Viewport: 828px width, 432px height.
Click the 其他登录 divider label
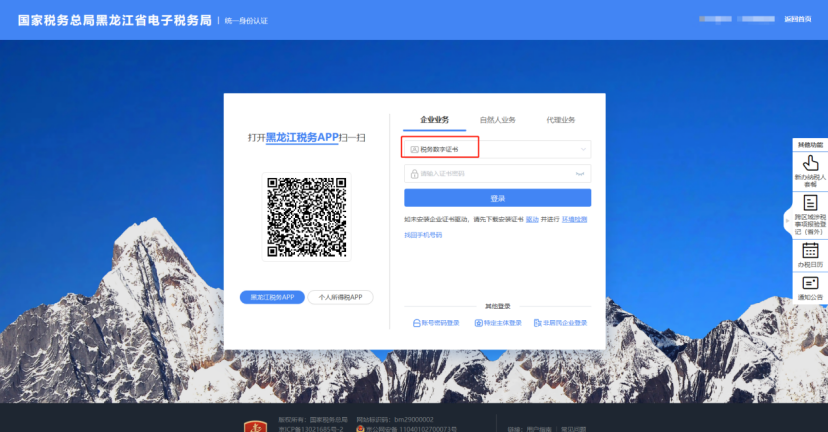pyautogui.click(x=497, y=306)
